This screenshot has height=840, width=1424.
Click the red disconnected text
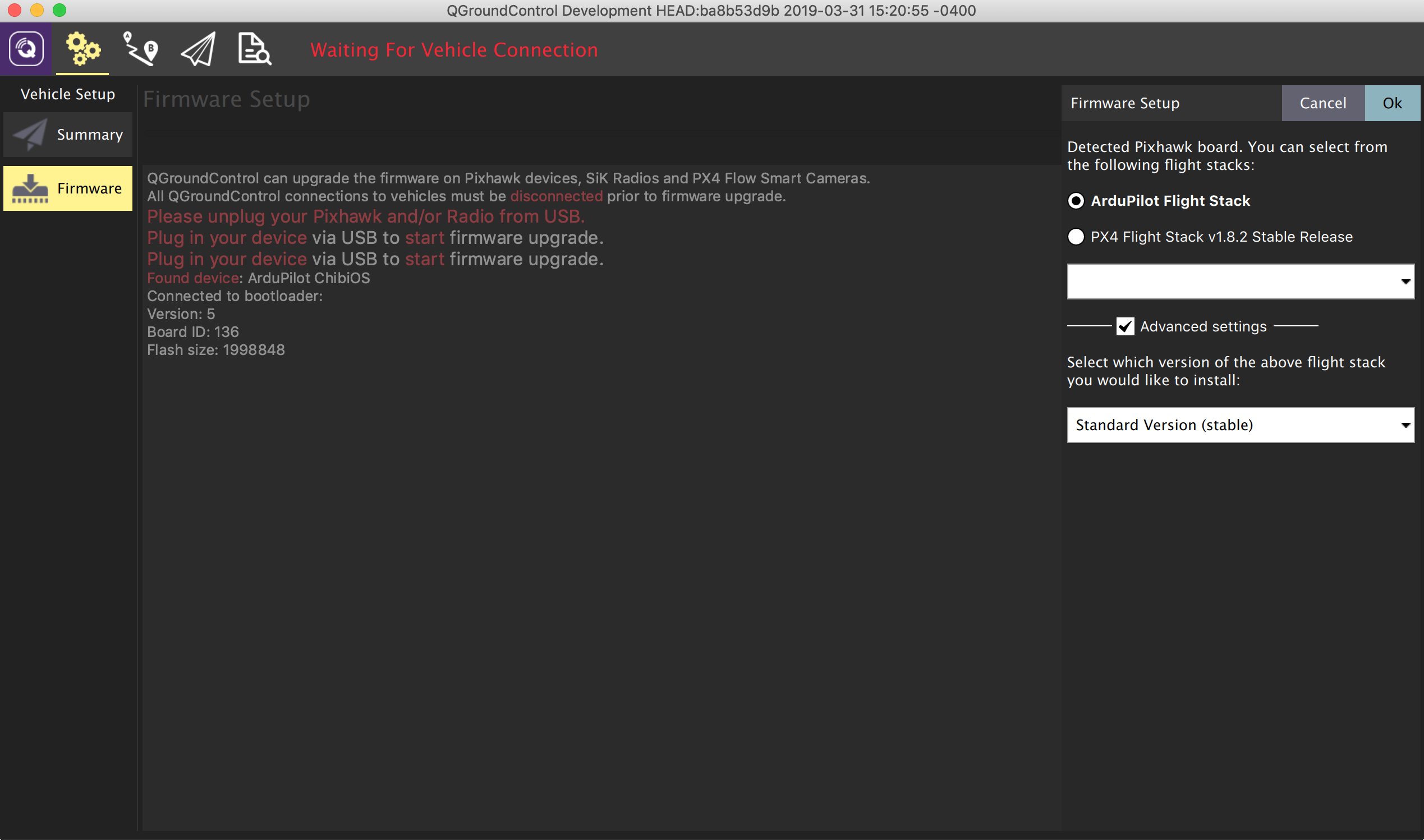click(557, 196)
